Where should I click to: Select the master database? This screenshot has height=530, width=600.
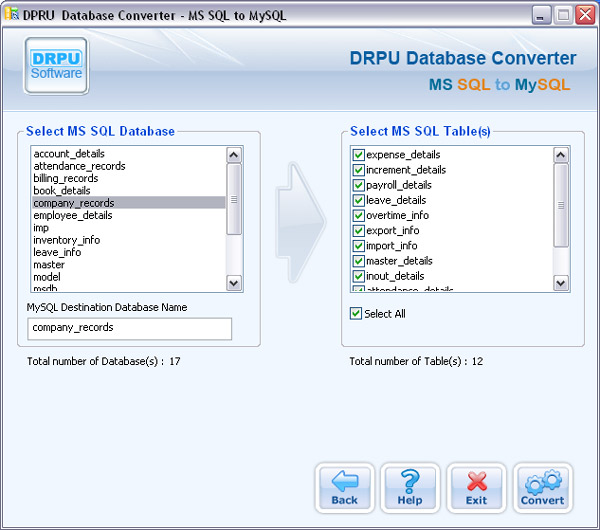click(x=129, y=264)
